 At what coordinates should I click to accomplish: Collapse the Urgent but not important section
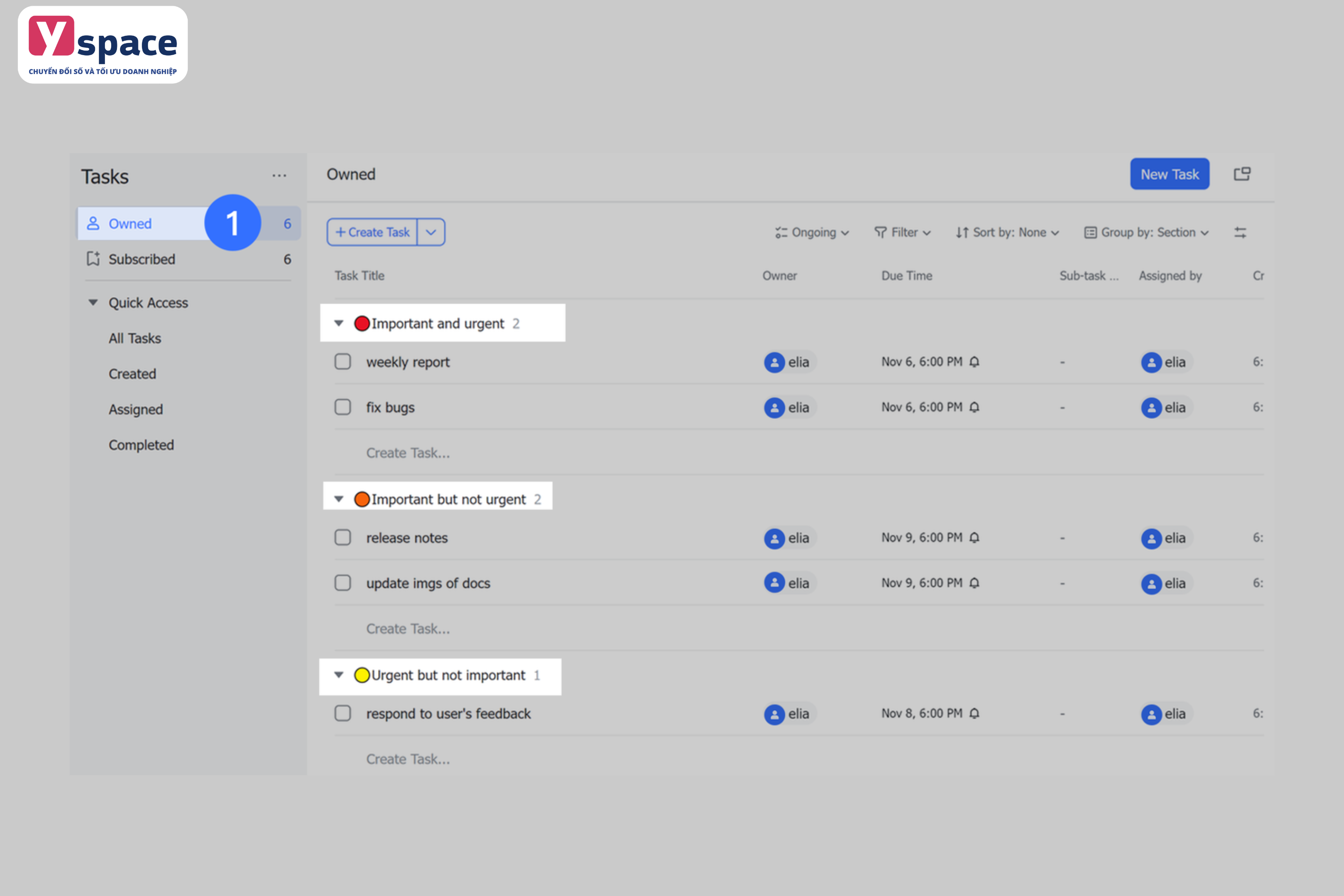coord(339,675)
